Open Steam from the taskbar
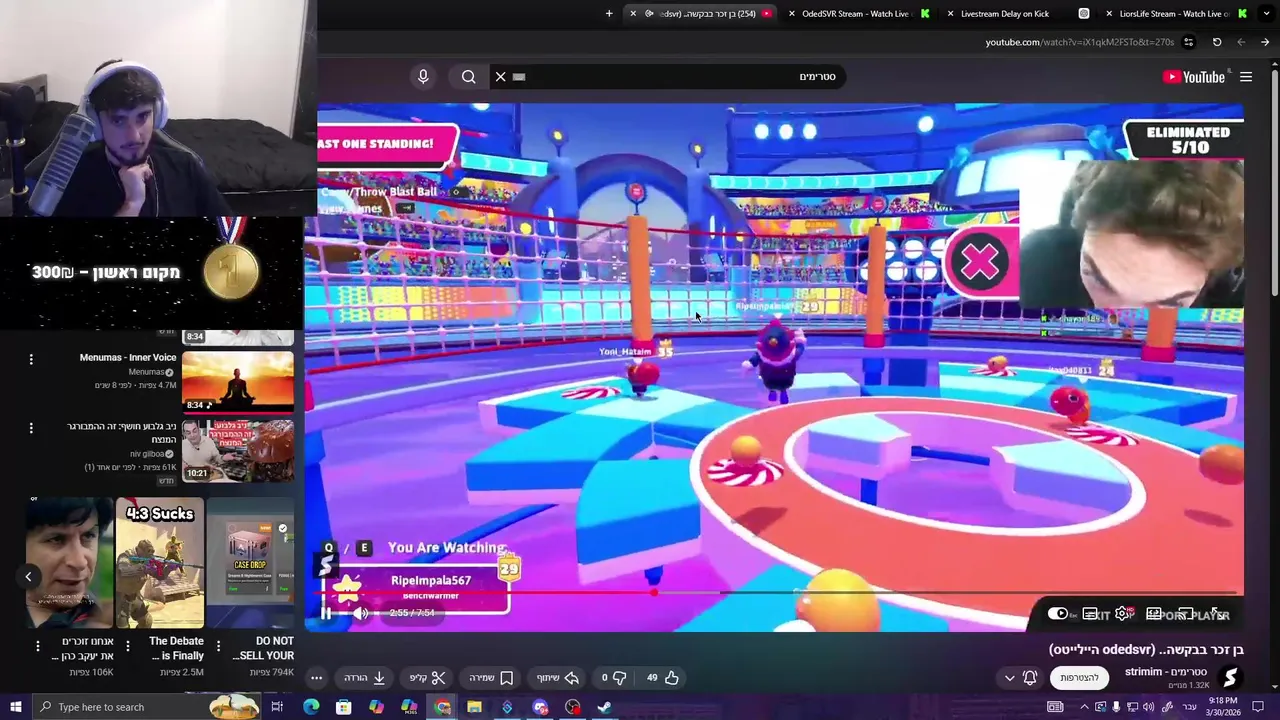 [605, 707]
